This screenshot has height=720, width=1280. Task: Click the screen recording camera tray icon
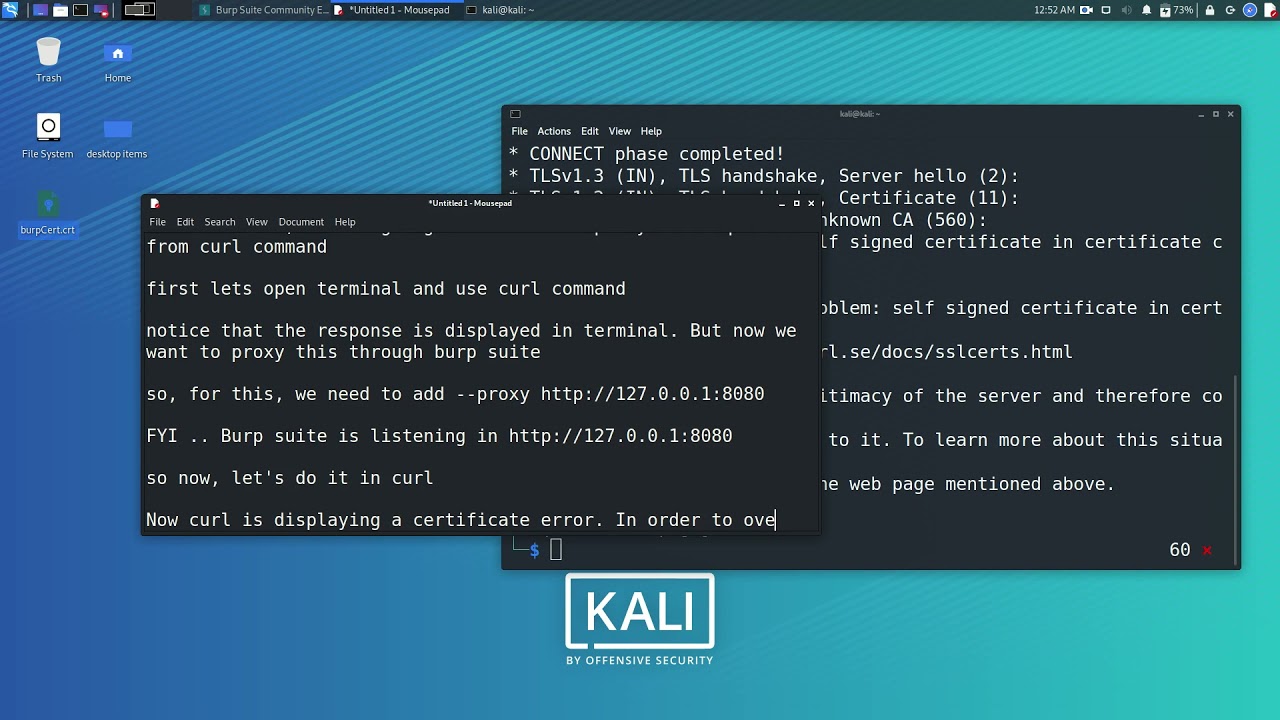1086,10
